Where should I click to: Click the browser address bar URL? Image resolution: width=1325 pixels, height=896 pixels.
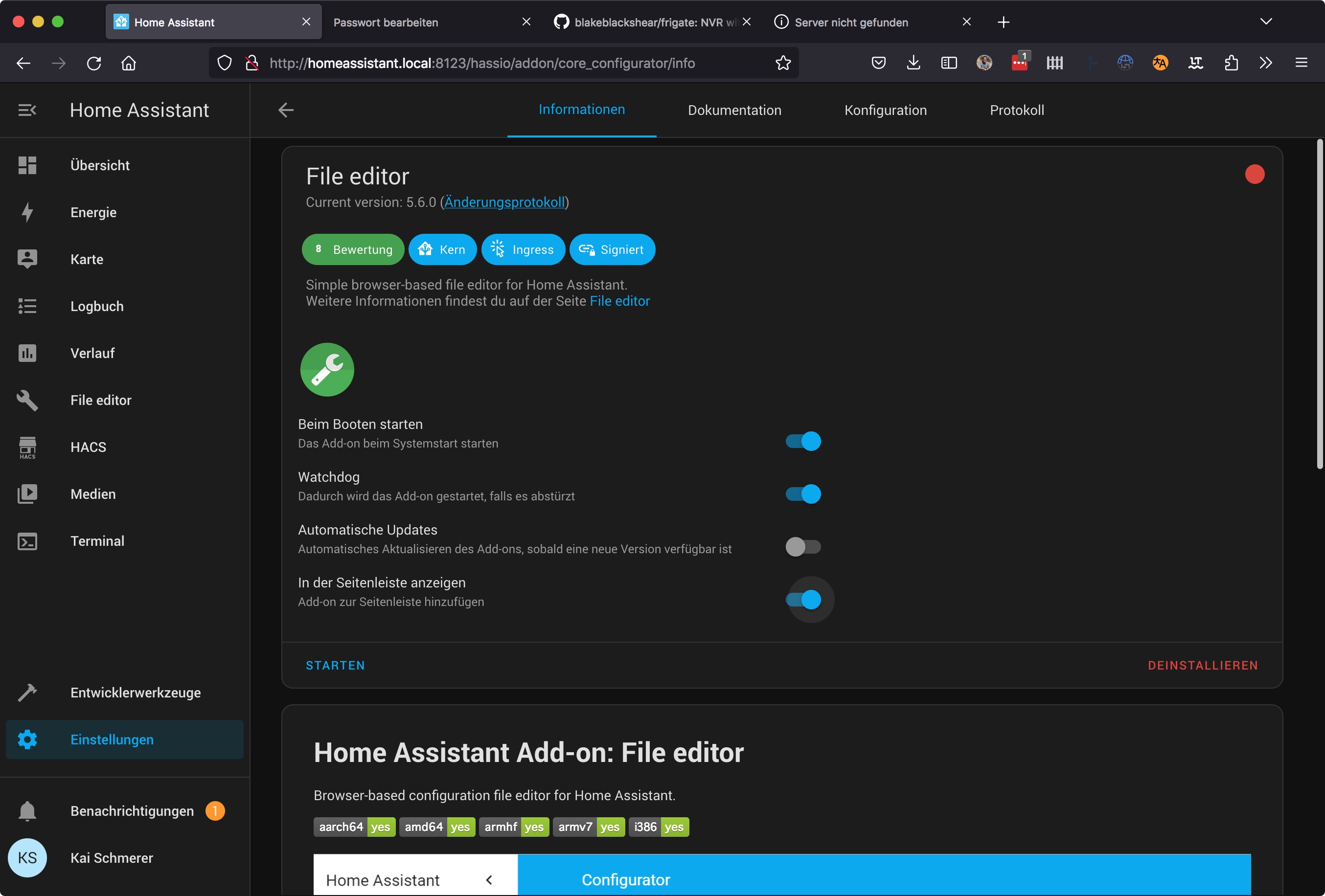click(x=482, y=63)
